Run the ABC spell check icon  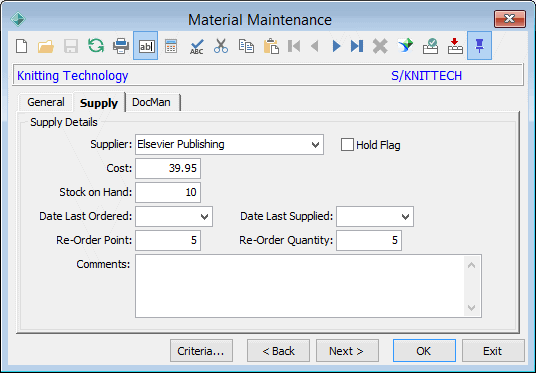(x=197, y=46)
